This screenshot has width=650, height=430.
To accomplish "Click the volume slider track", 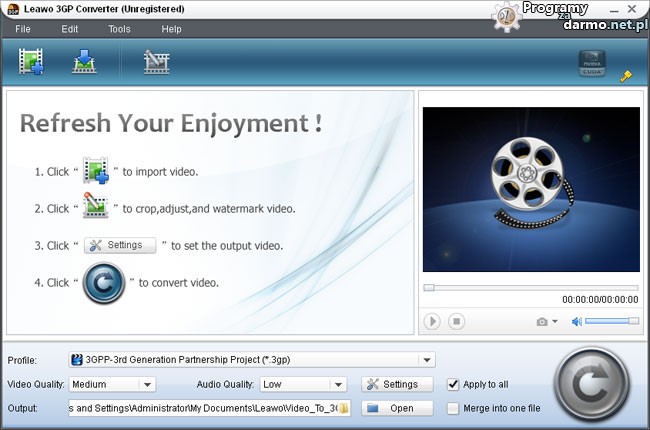I will (x=612, y=321).
